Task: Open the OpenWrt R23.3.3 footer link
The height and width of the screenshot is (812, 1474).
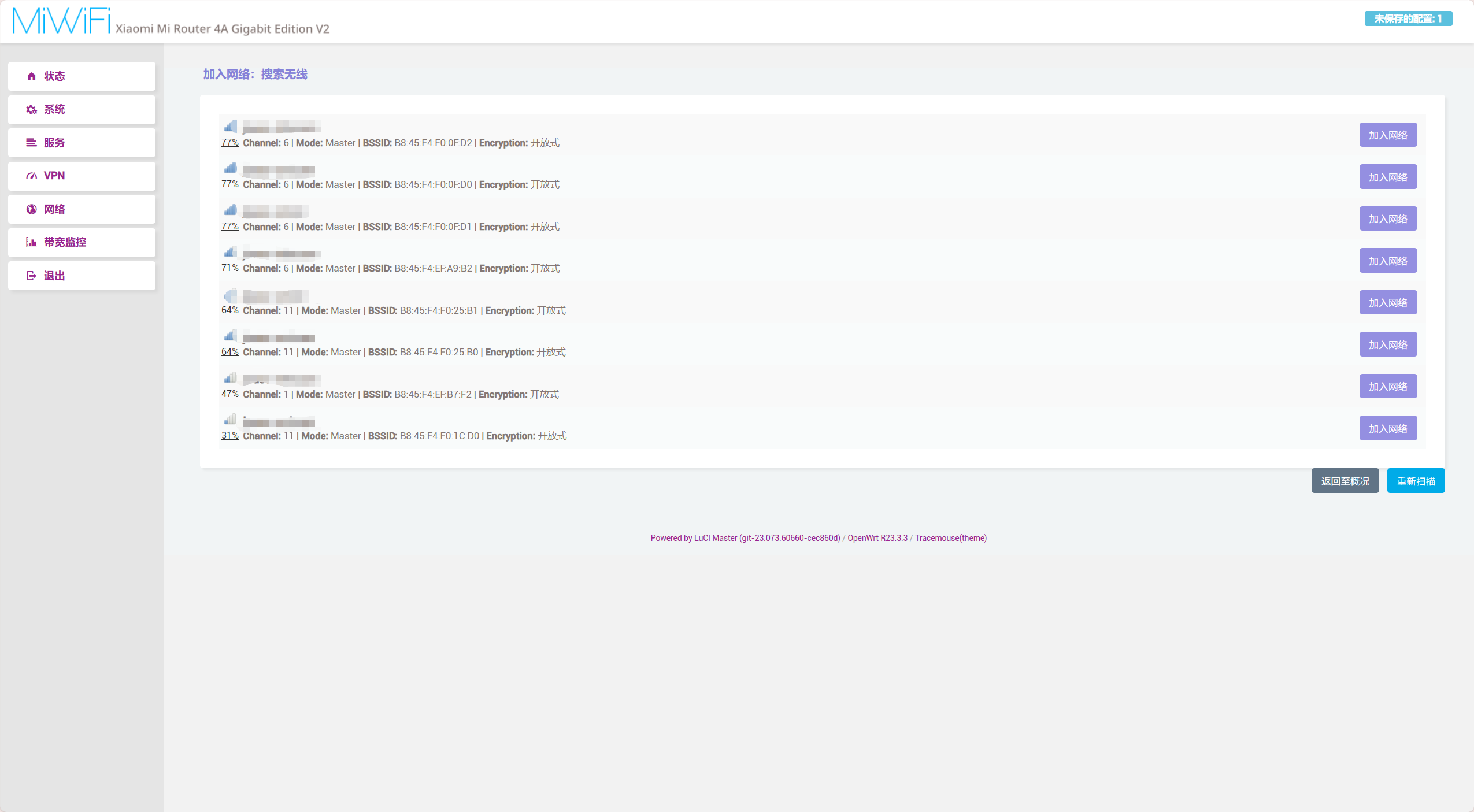Action: [x=877, y=538]
